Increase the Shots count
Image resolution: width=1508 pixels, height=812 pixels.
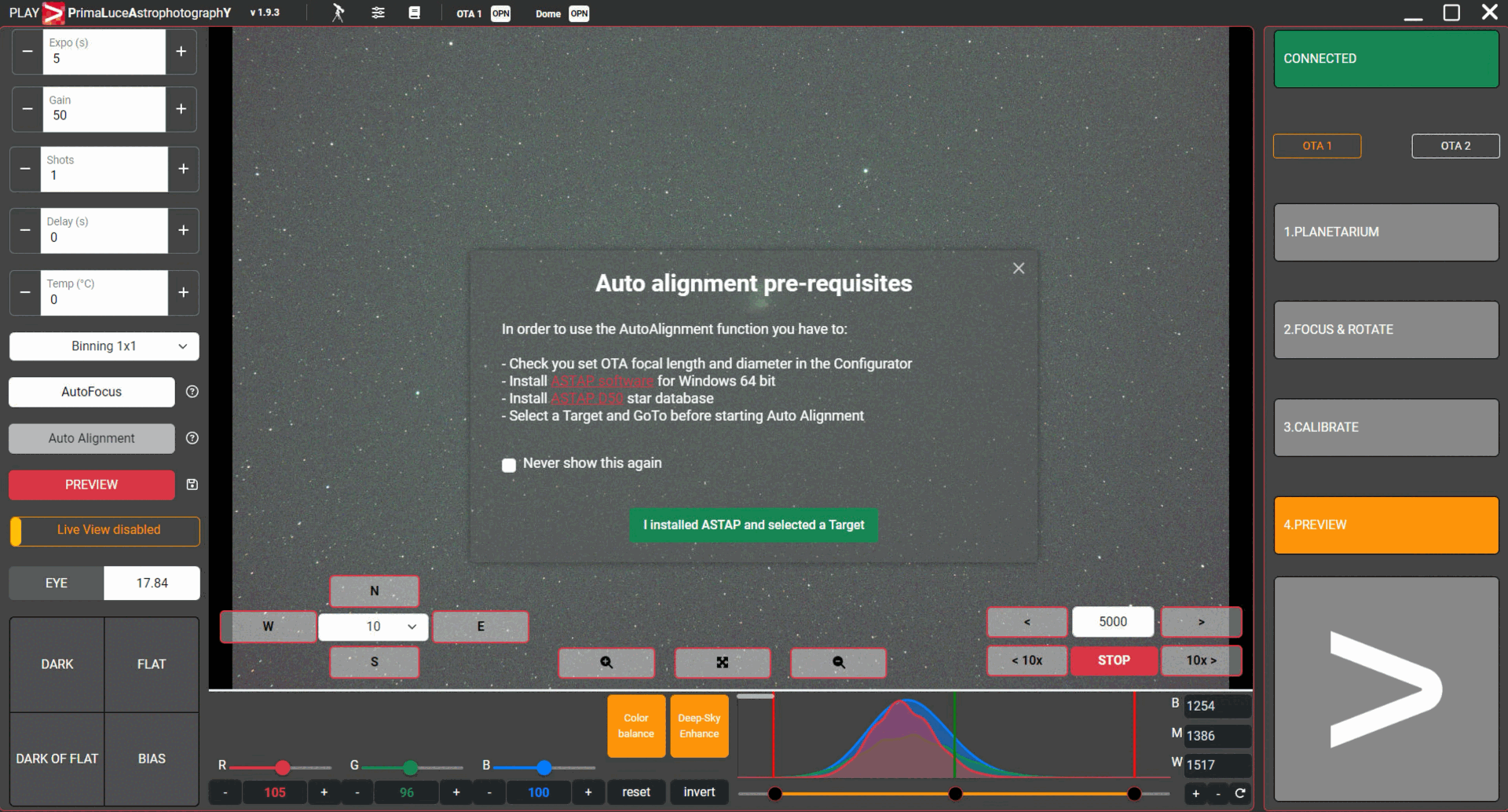click(x=183, y=169)
